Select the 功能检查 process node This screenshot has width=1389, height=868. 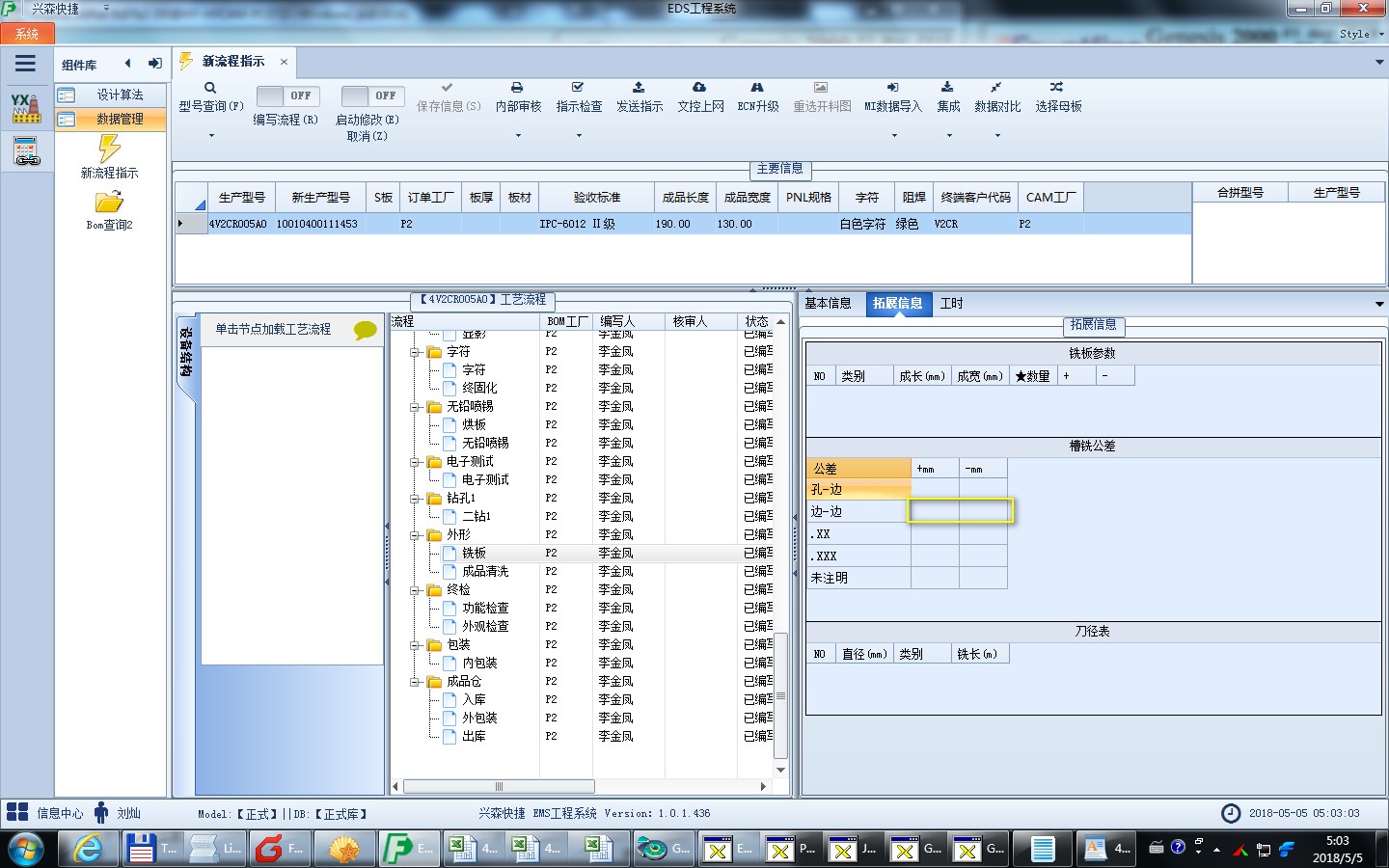point(485,609)
